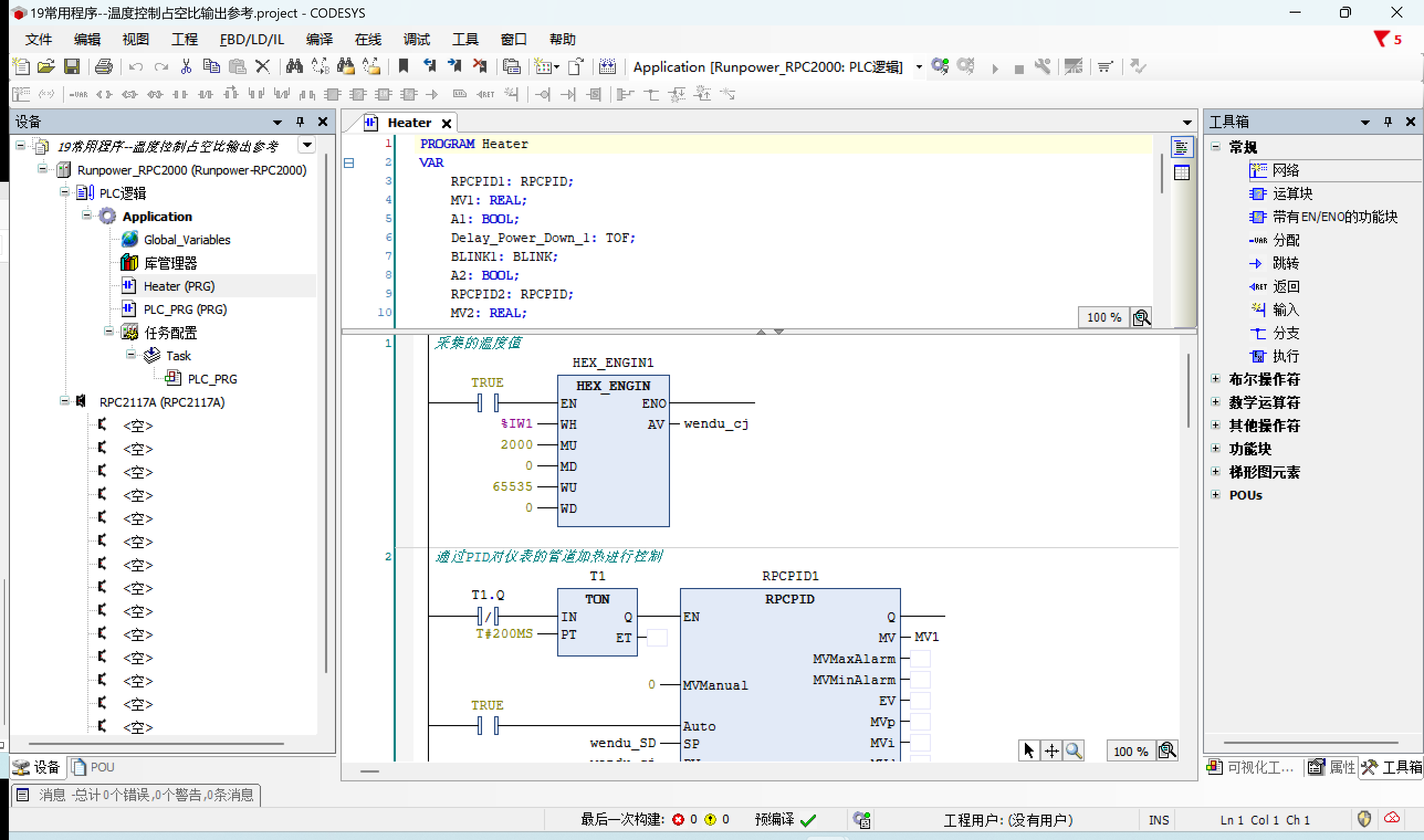Image resolution: width=1424 pixels, height=840 pixels.
Task: Collapse the RPC2117A tree node
Action: pyautogui.click(x=65, y=401)
